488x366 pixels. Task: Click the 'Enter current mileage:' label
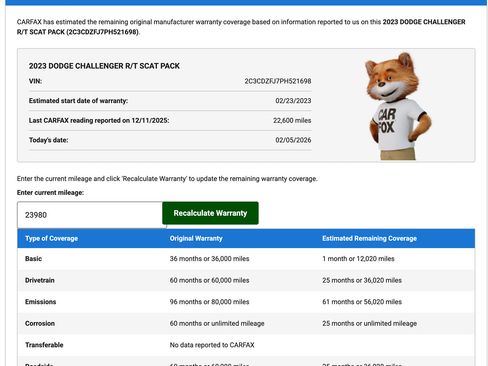coord(50,193)
